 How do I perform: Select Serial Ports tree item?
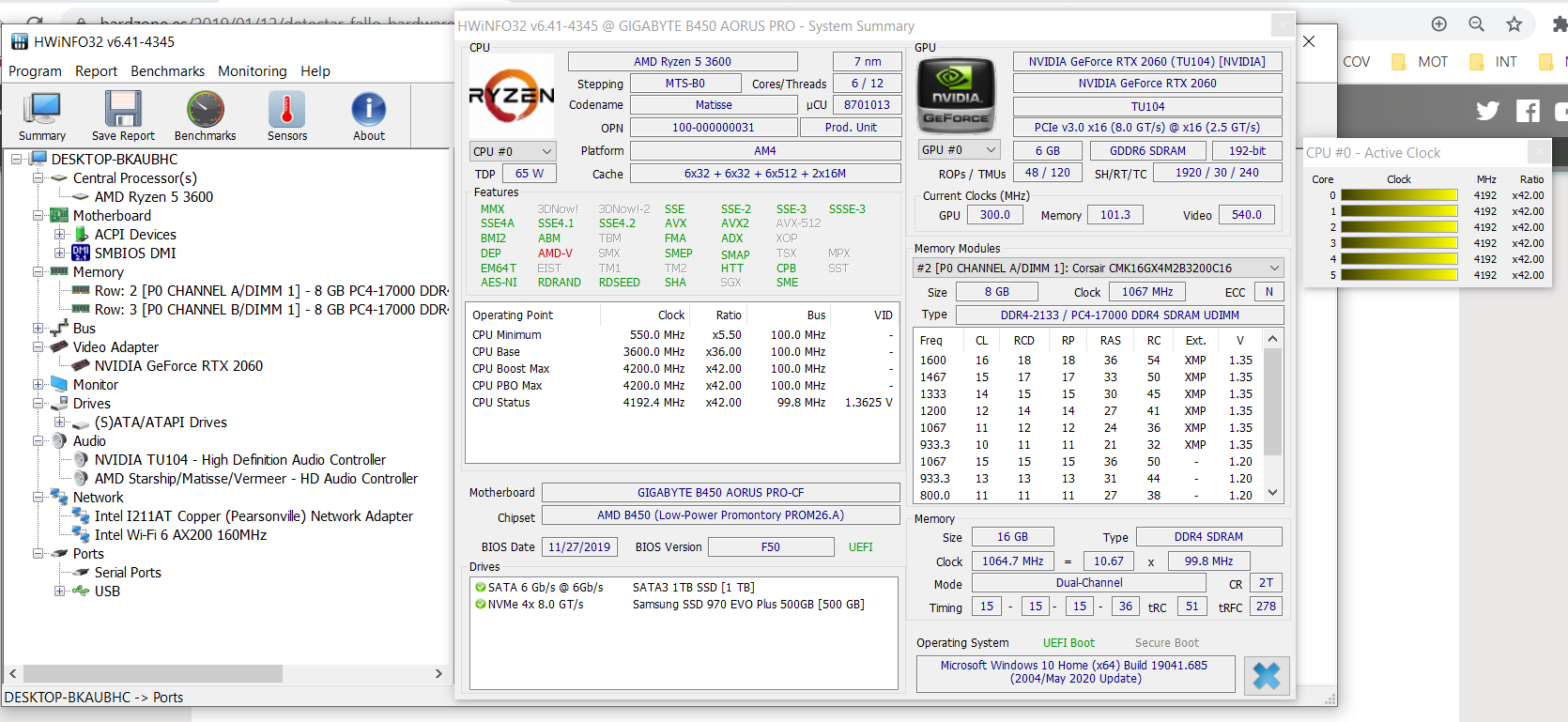(x=128, y=573)
